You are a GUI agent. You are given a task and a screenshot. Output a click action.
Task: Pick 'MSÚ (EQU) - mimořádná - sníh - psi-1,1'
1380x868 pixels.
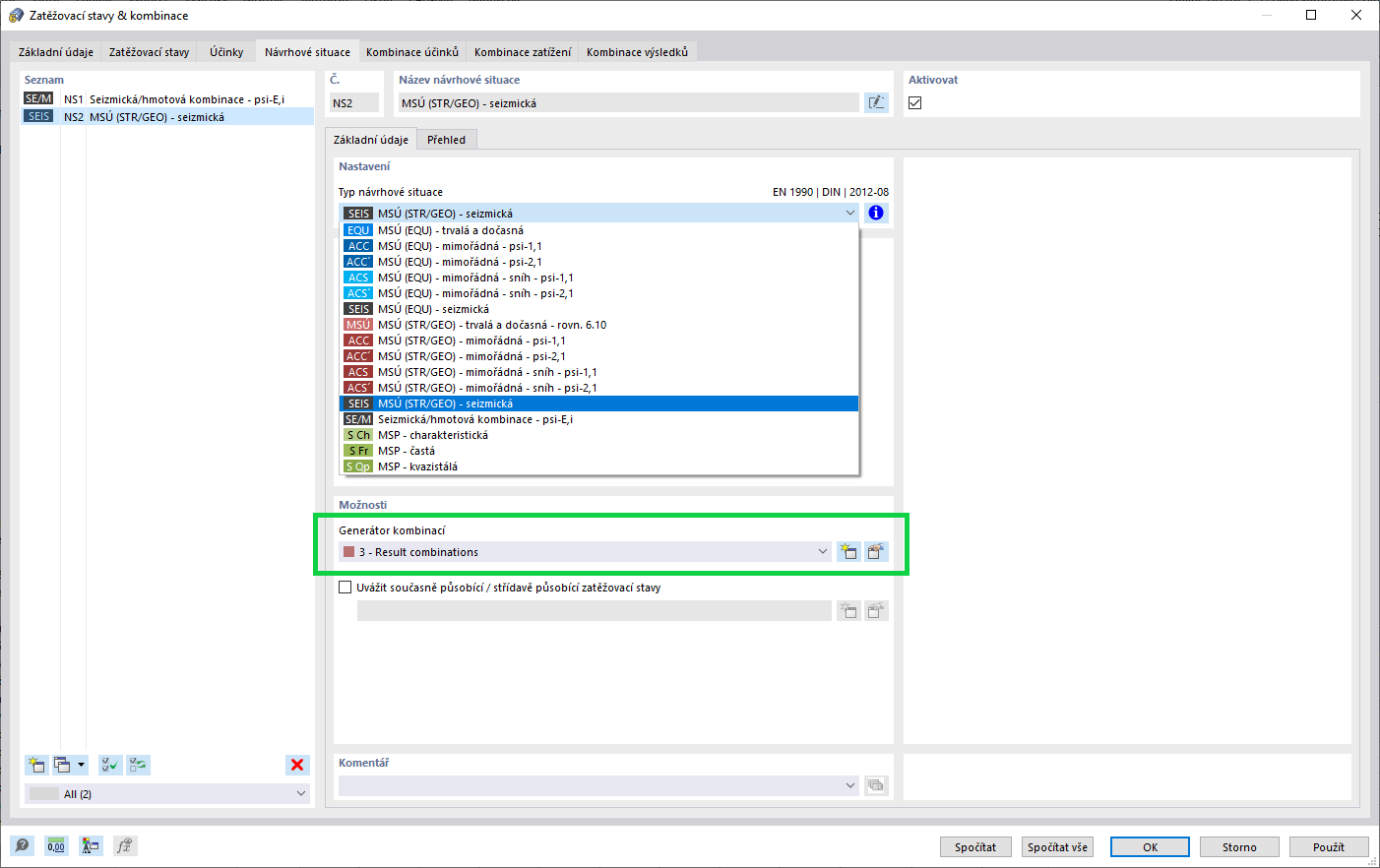[x=599, y=278]
